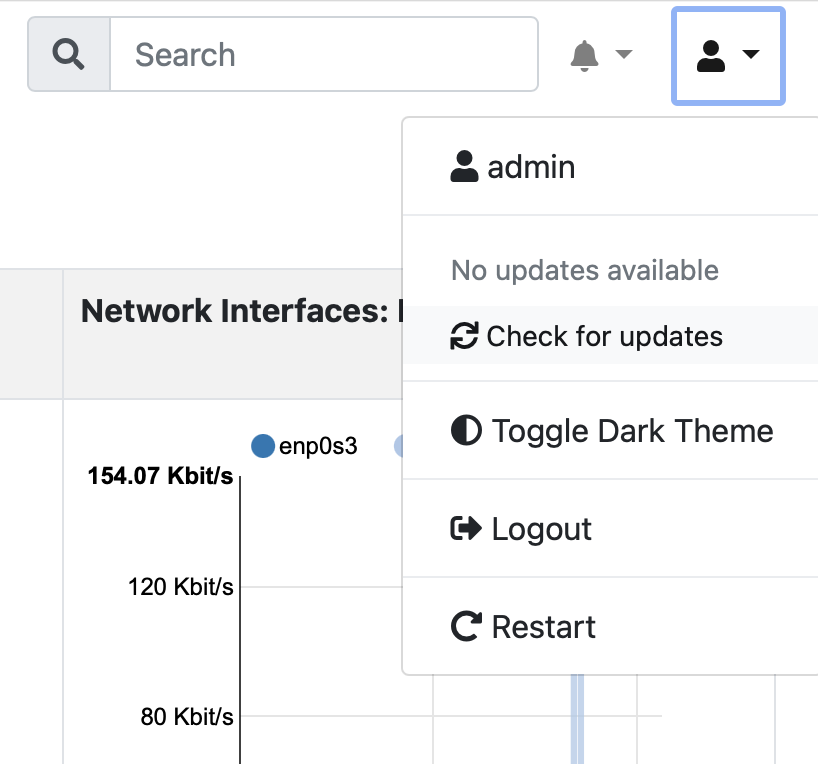Screen dimensions: 818x764
Task: Click the magnifying glass search icon
Action: pos(68,54)
